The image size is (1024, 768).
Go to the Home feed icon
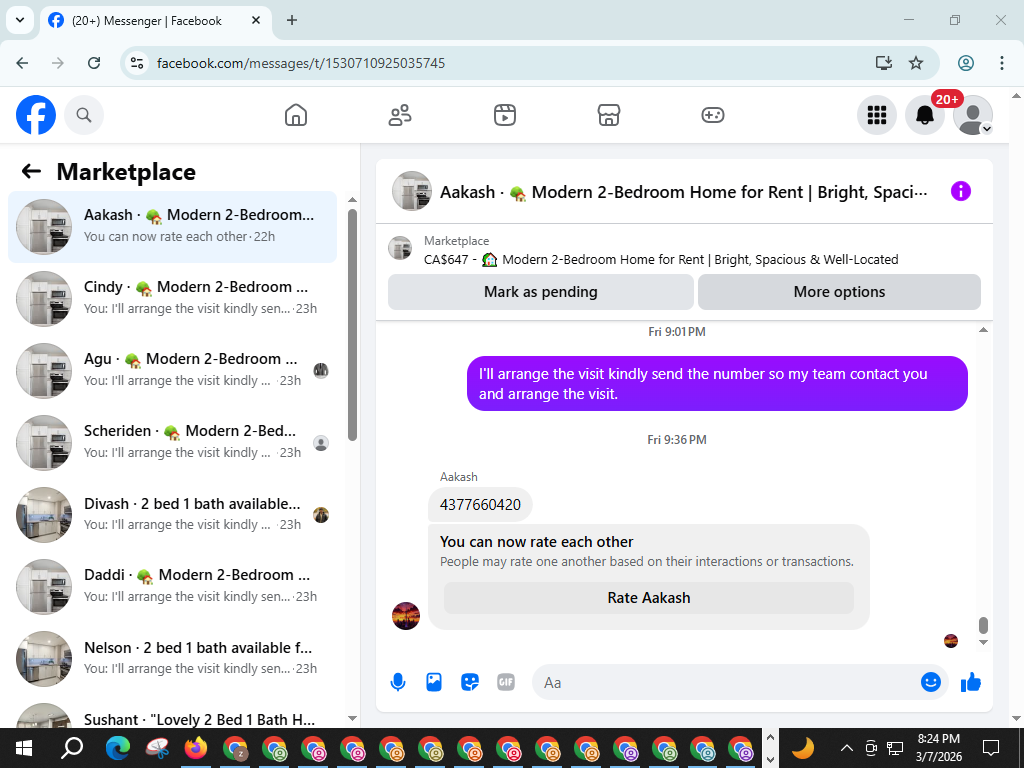coord(296,116)
